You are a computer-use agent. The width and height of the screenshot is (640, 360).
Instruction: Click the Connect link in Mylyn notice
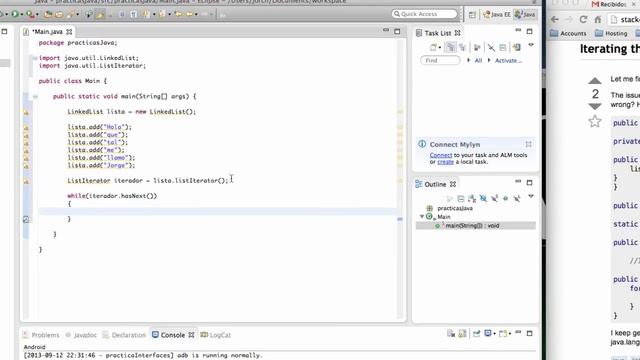(x=441, y=155)
